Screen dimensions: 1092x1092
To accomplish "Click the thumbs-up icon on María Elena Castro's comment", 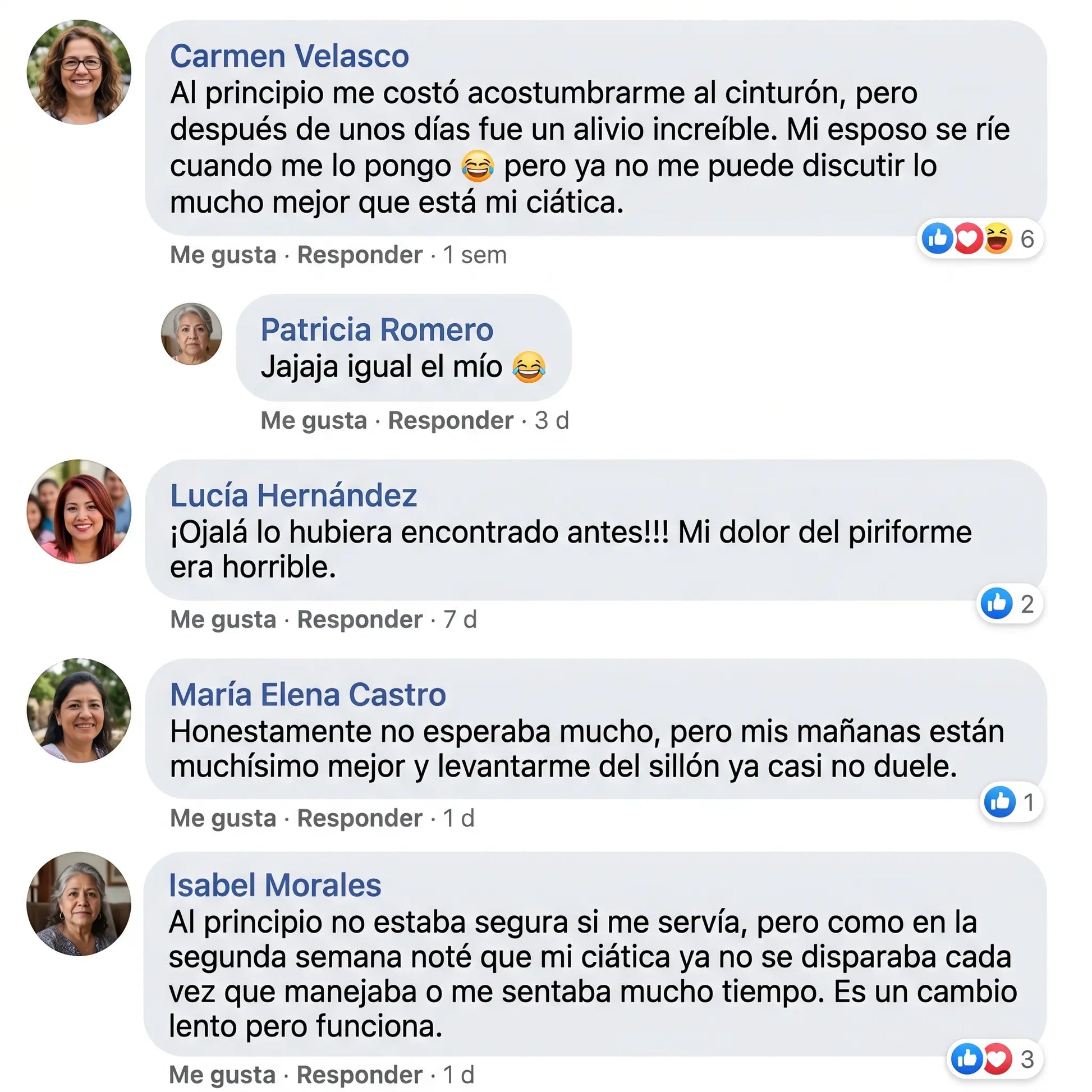I will coord(999,802).
